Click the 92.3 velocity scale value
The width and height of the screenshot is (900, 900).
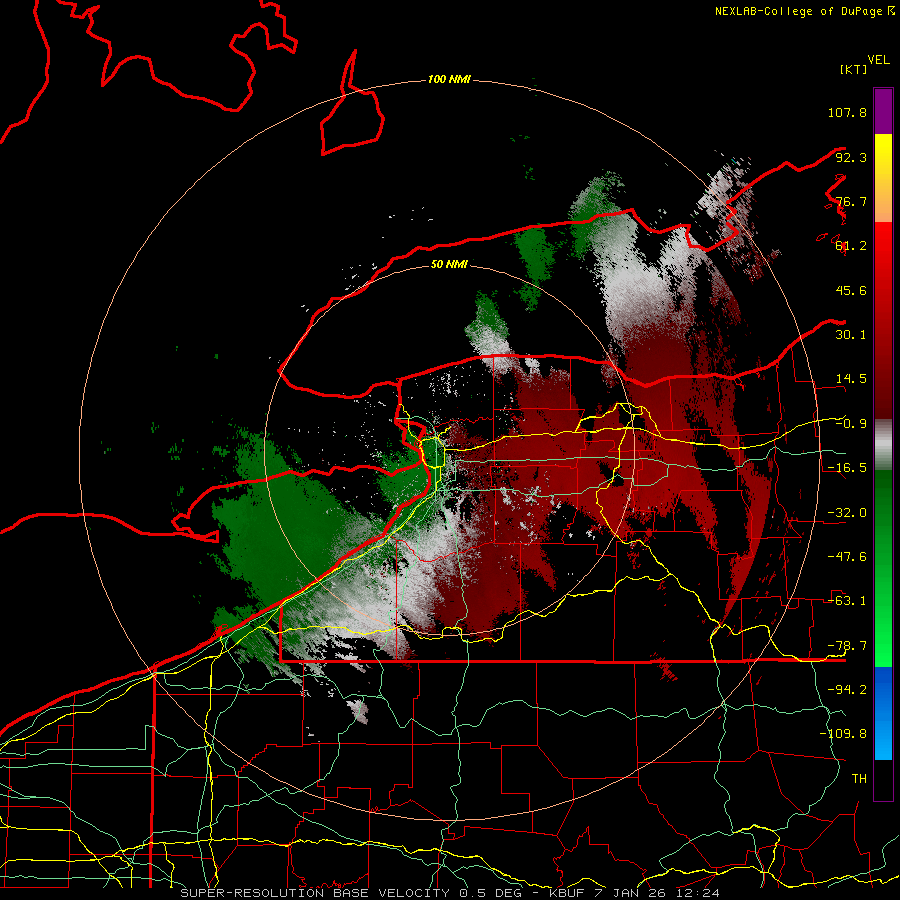tap(851, 157)
